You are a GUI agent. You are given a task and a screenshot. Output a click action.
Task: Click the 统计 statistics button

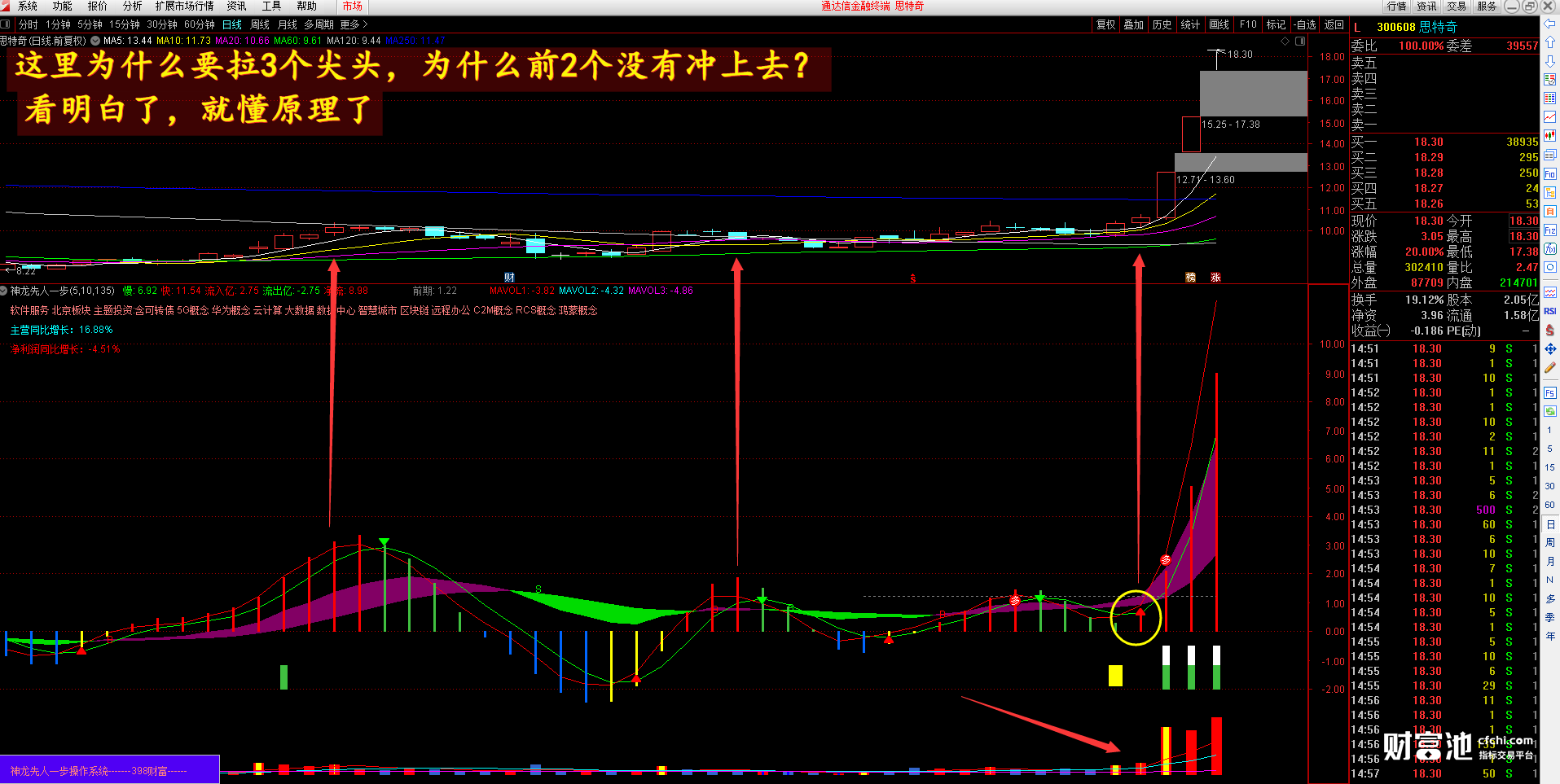(x=1190, y=24)
